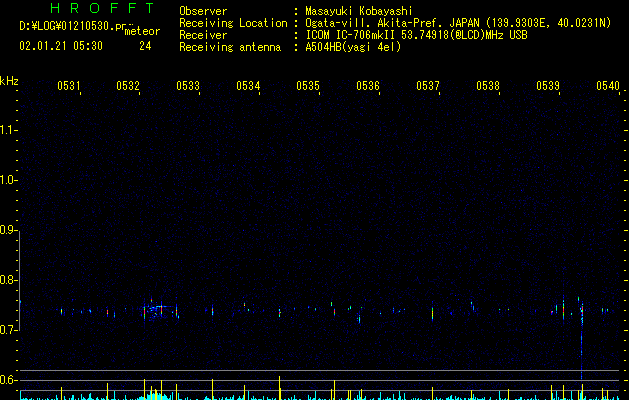Click the Receiving Location label
This screenshot has height=400, width=629.
233,23
